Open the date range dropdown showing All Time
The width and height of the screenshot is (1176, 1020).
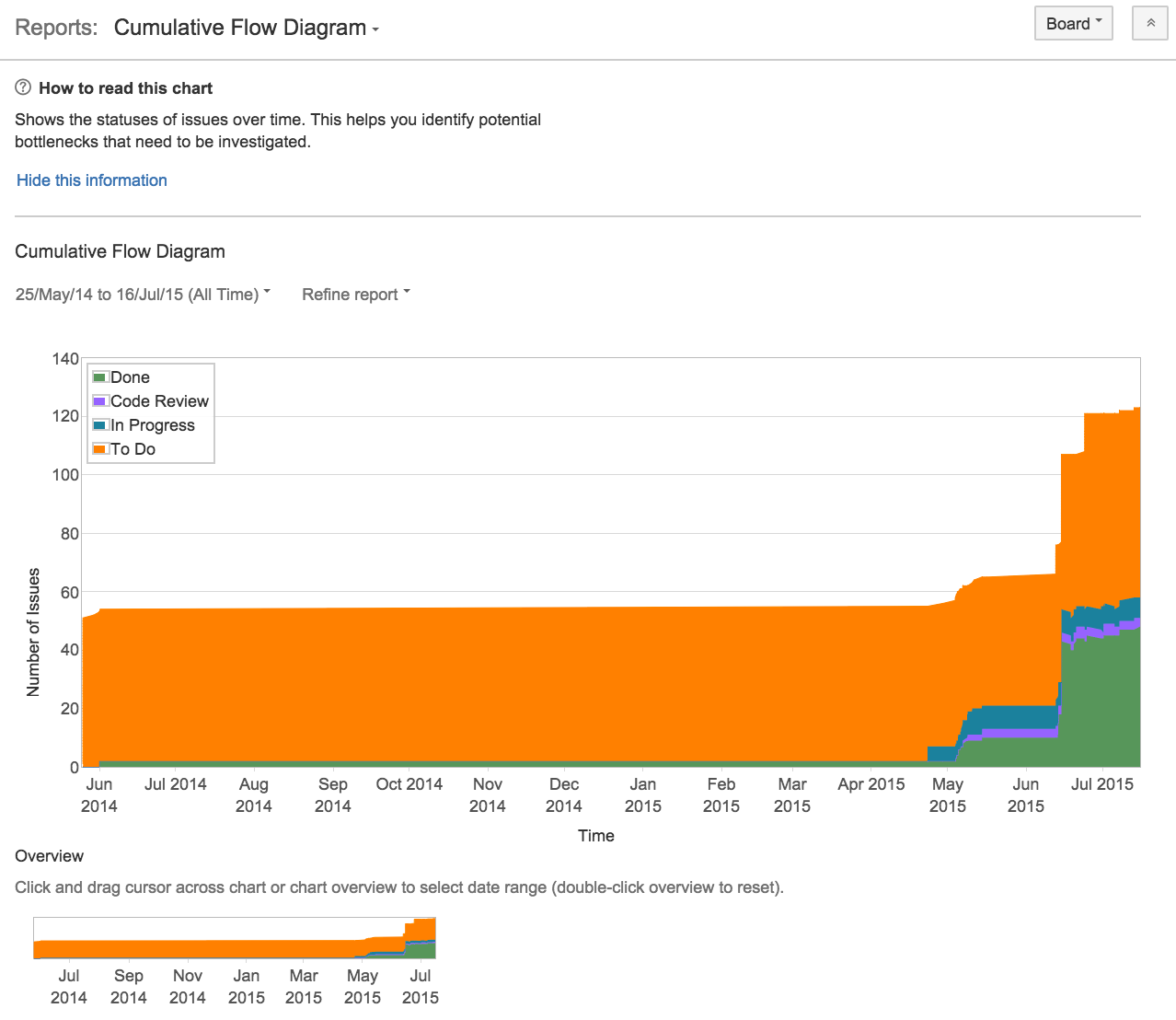(x=141, y=294)
